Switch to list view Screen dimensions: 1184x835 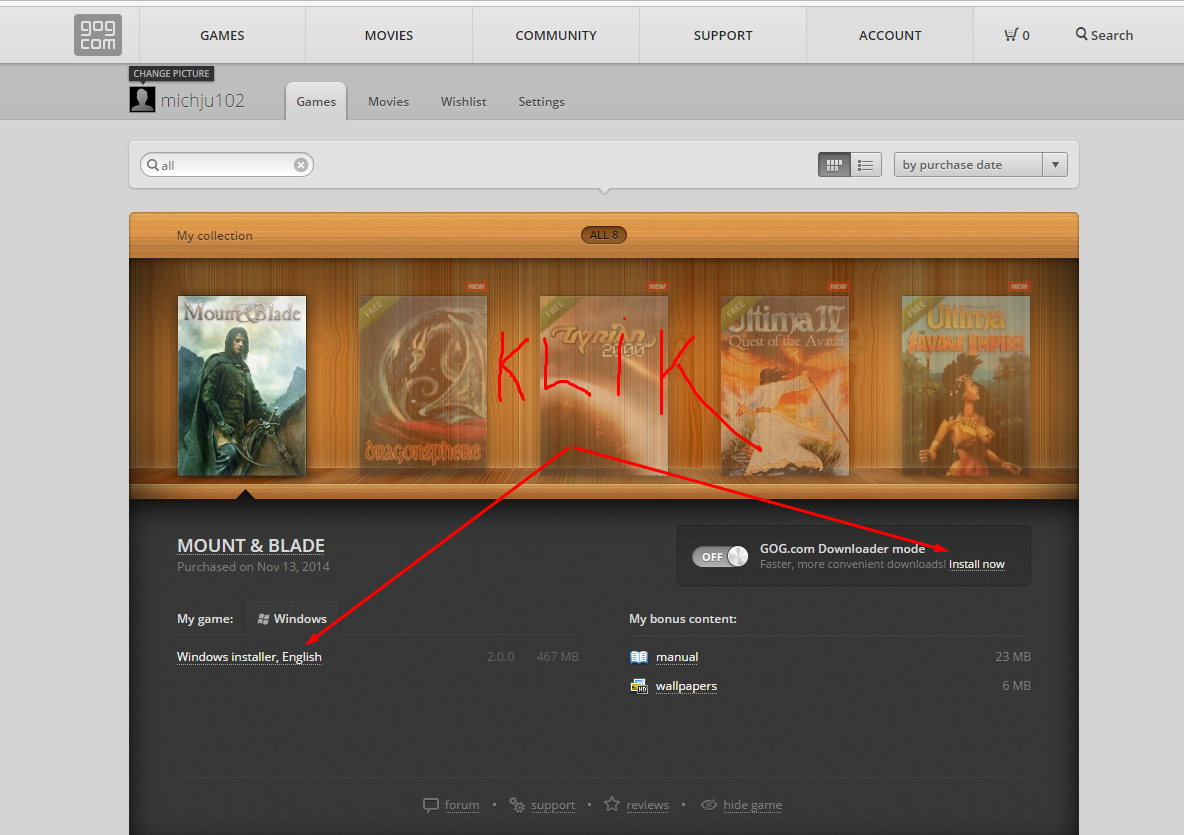pos(866,165)
